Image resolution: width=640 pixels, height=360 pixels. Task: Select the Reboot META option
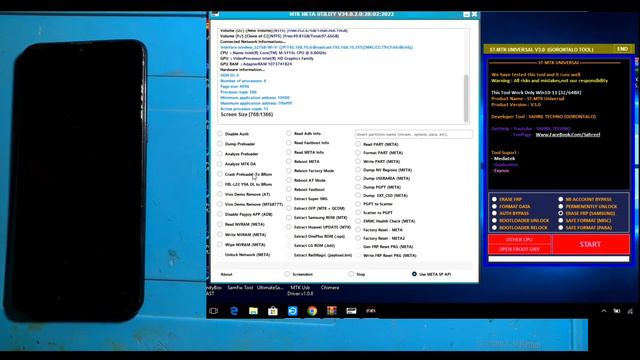point(303,162)
